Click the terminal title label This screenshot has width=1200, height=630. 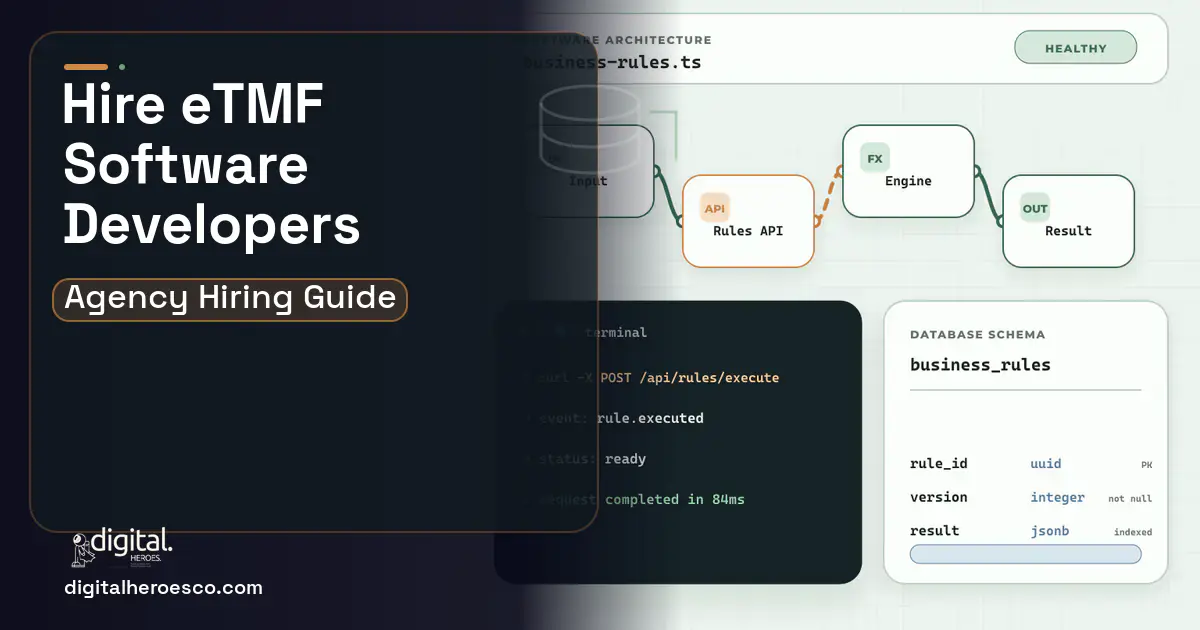click(x=616, y=332)
